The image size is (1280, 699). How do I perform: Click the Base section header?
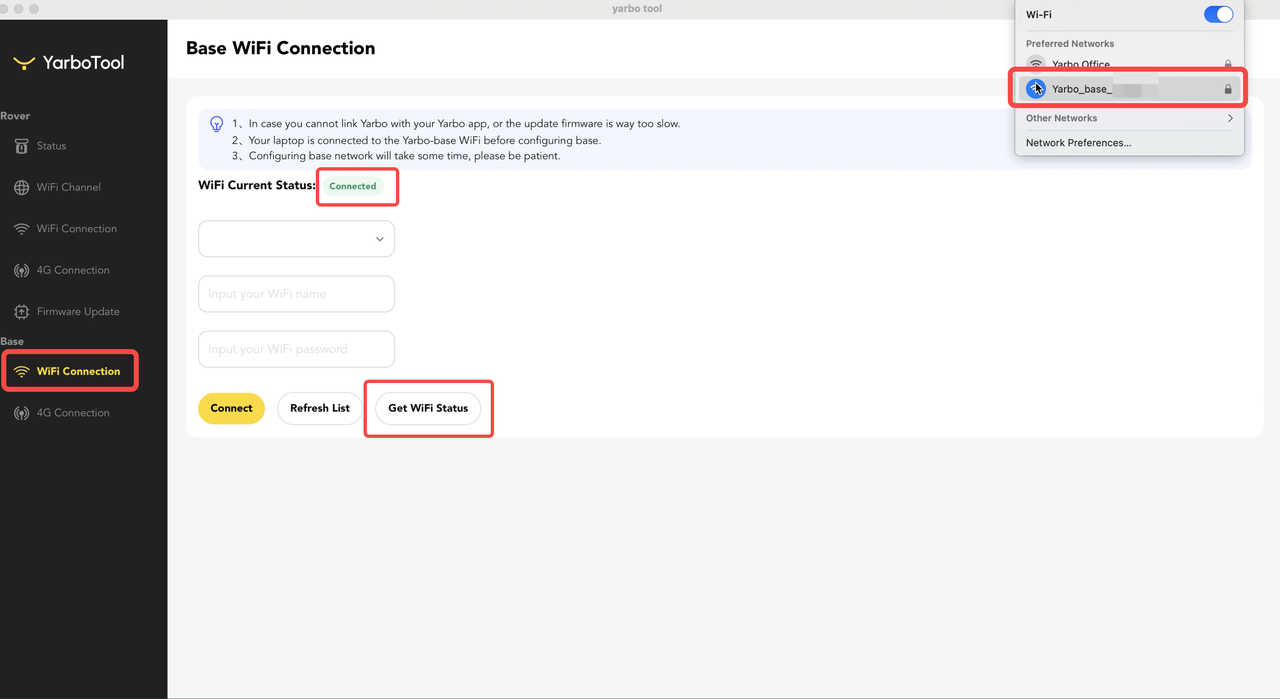point(12,341)
